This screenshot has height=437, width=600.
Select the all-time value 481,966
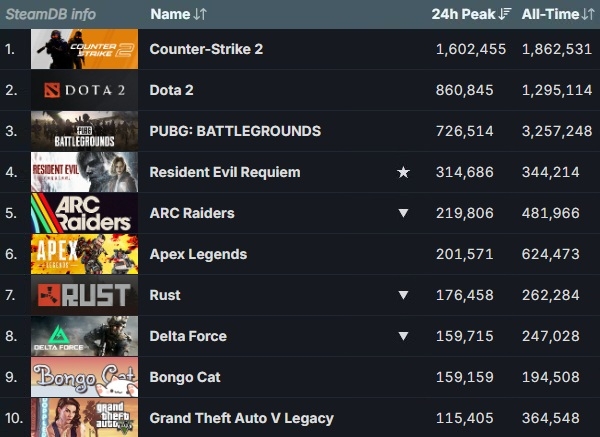(551, 213)
